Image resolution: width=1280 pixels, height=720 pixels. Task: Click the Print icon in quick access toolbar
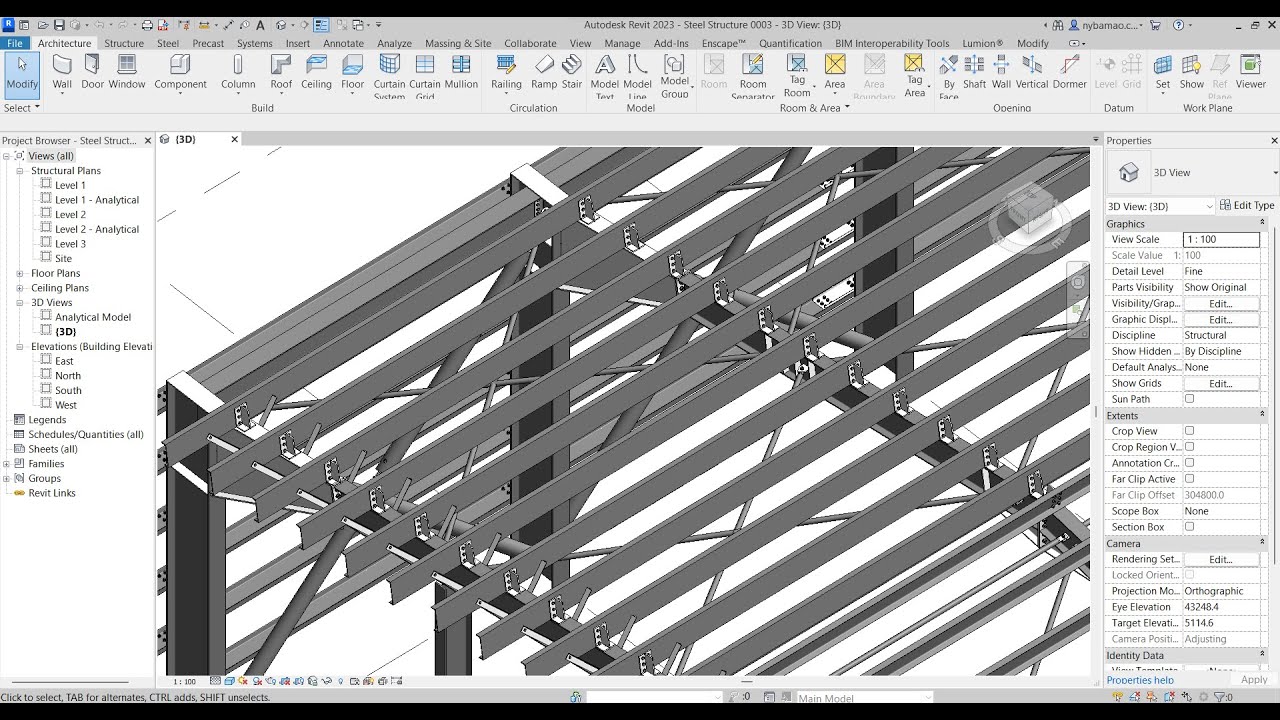click(147, 25)
